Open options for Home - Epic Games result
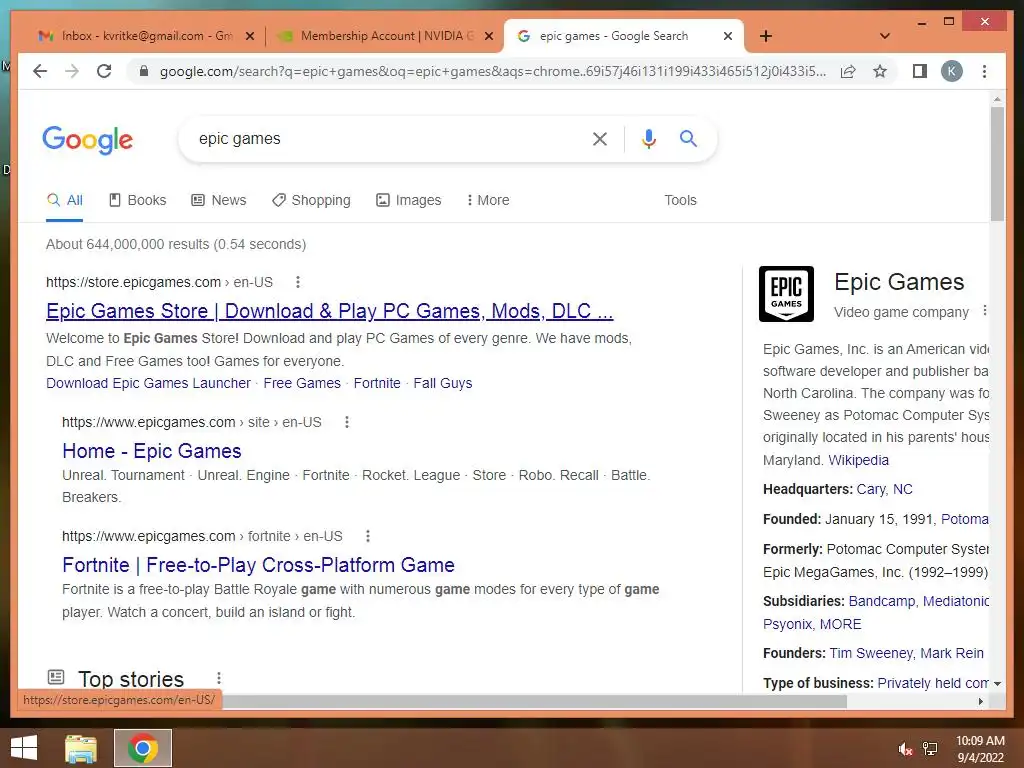This screenshot has width=1024, height=768. pos(347,422)
